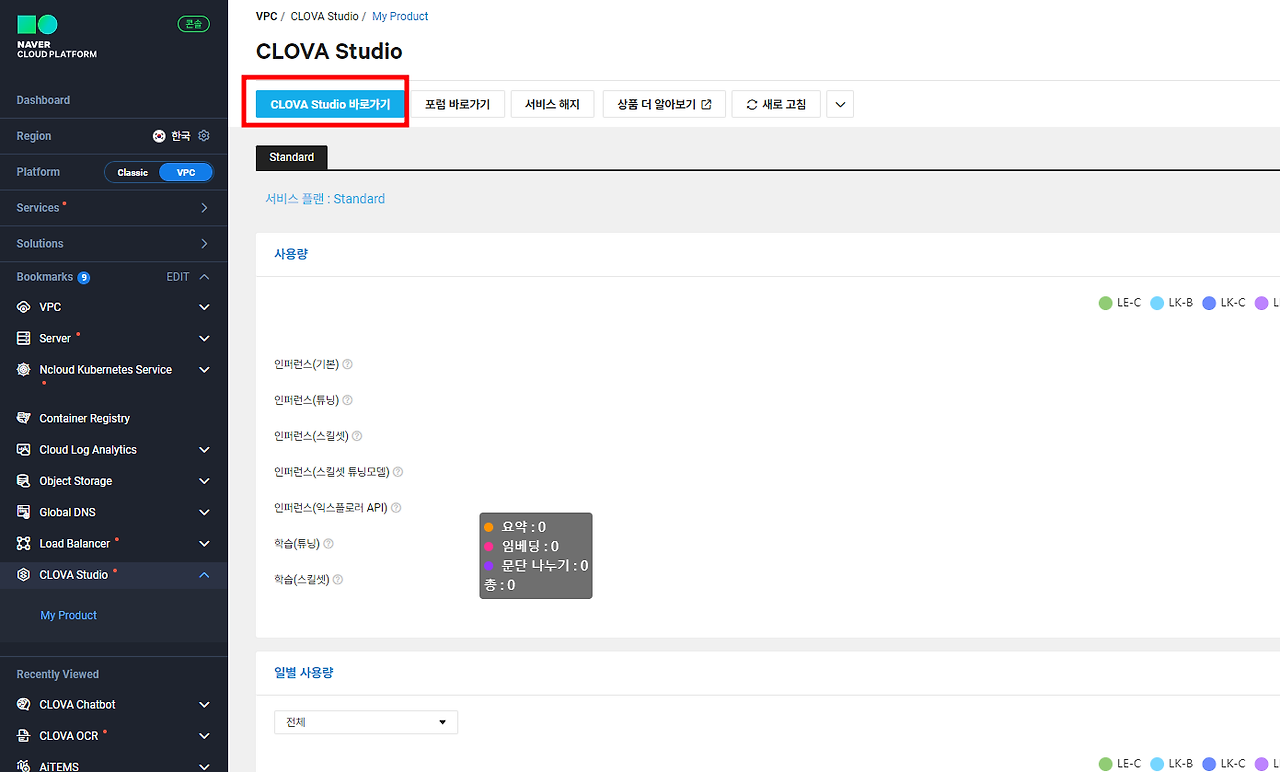Screen dimensions: 1280x772
Task: Expand the CLOVA Chatbot chevron
Action: point(204,704)
